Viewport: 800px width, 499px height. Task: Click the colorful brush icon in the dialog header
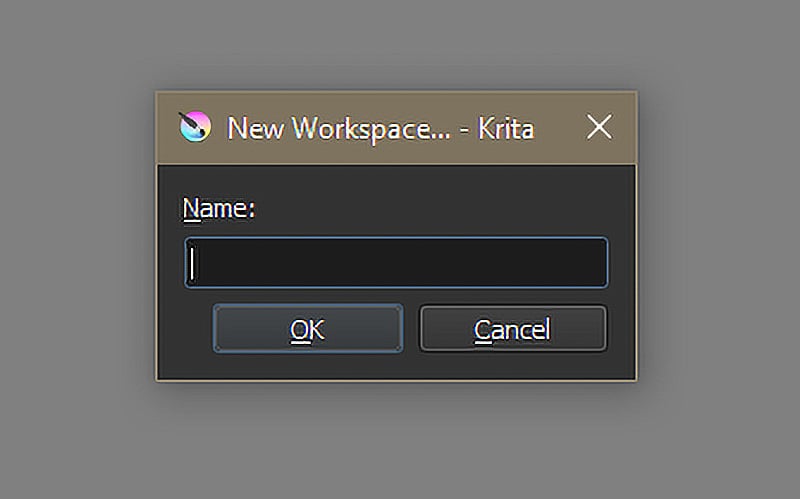195,127
